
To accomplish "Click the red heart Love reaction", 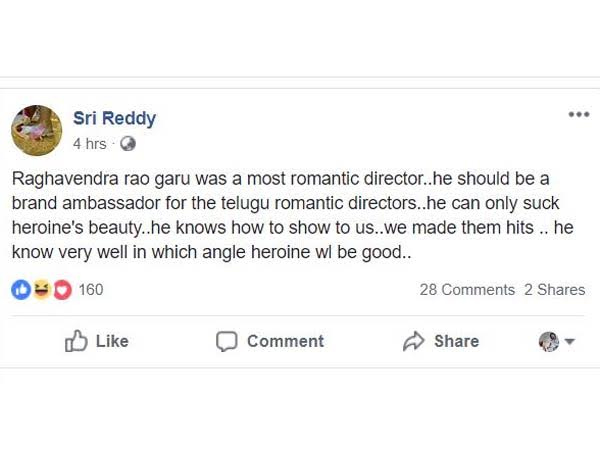I will pos(61,290).
